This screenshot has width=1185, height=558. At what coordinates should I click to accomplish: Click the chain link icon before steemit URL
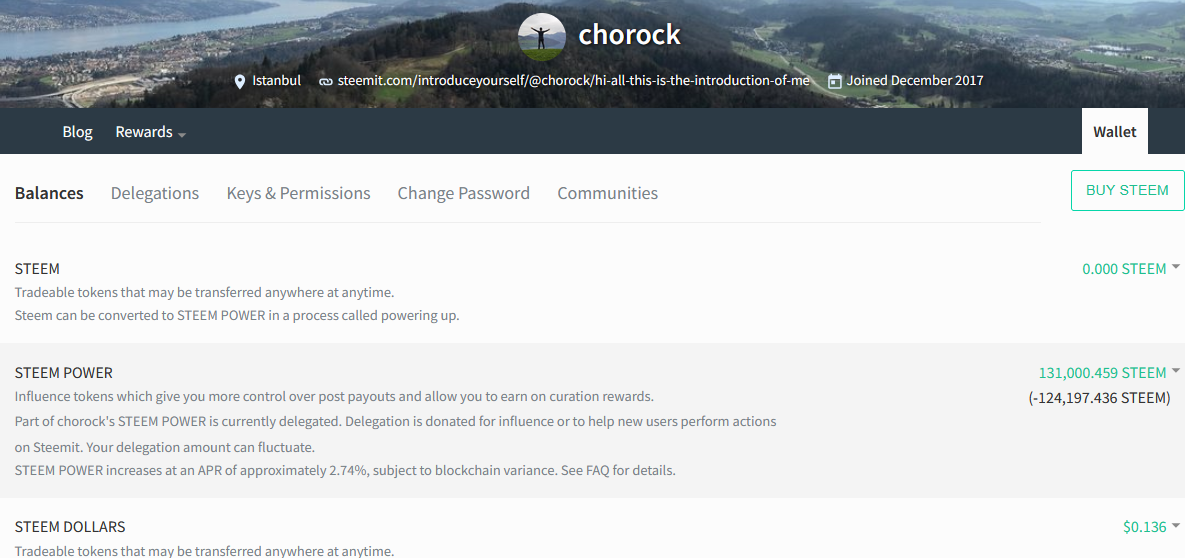326,81
